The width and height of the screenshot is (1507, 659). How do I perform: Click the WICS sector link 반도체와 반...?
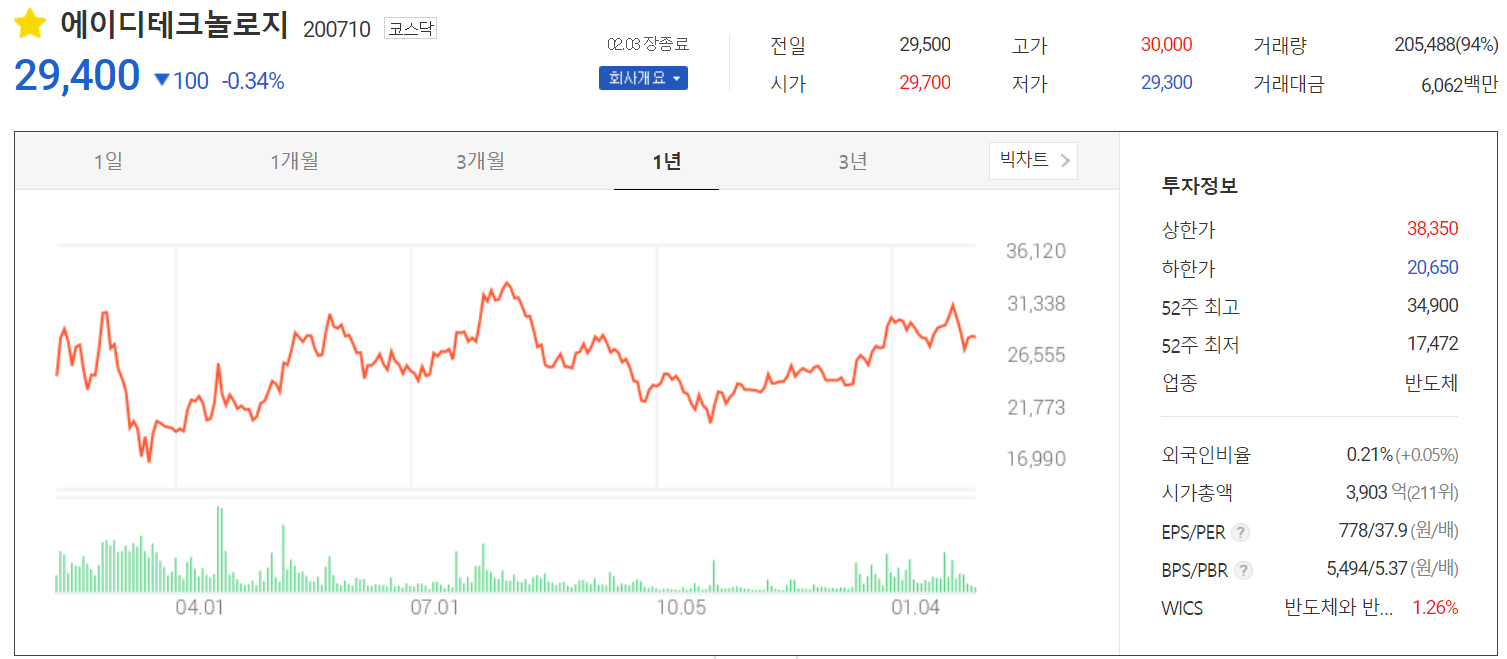point(1338,608)
